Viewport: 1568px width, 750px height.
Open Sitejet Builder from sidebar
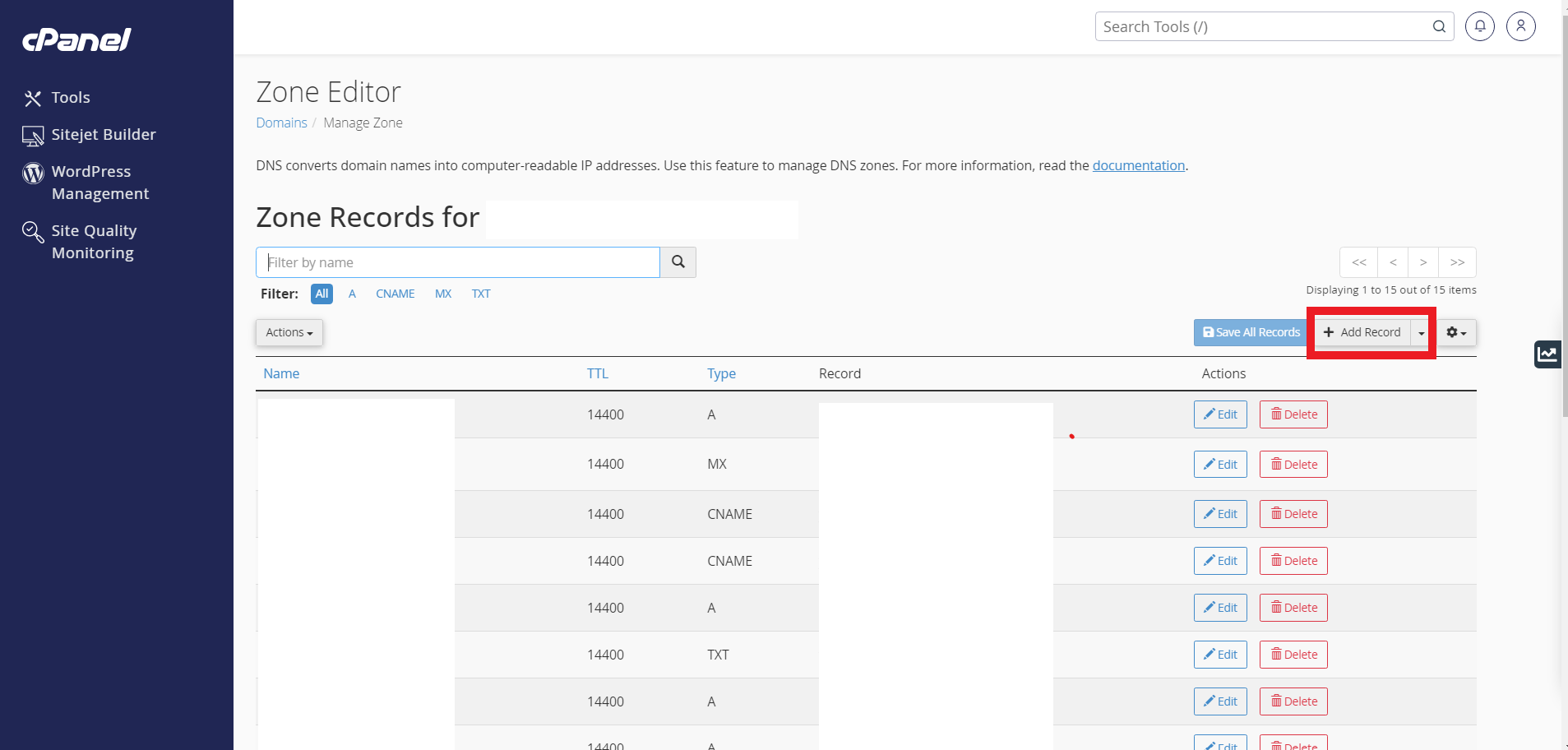point(89,135)
